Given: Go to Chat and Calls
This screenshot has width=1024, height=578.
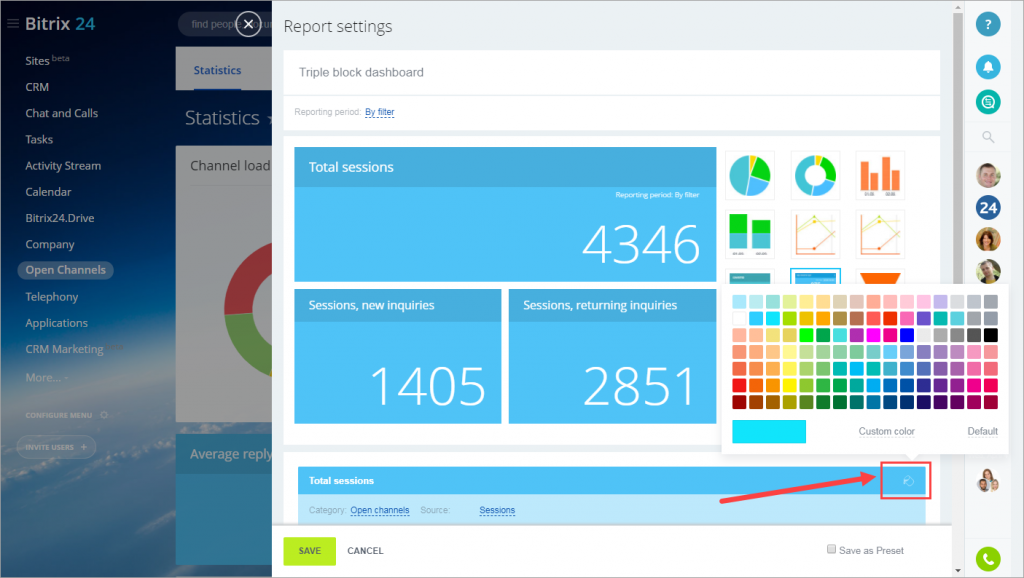Looking at the screenshot, I should point(61,113).
